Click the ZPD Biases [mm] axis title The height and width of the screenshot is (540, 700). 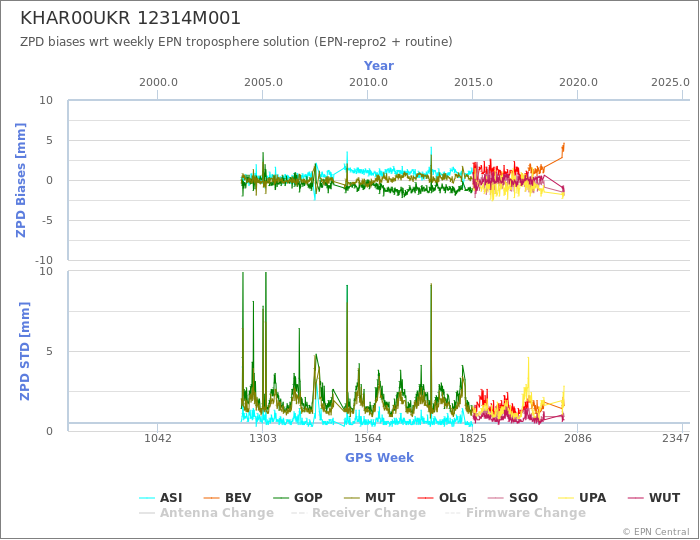[21, 180]
